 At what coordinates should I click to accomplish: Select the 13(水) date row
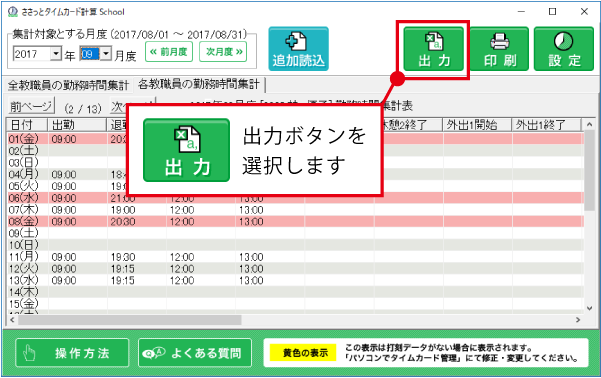(x=296, y=281)
